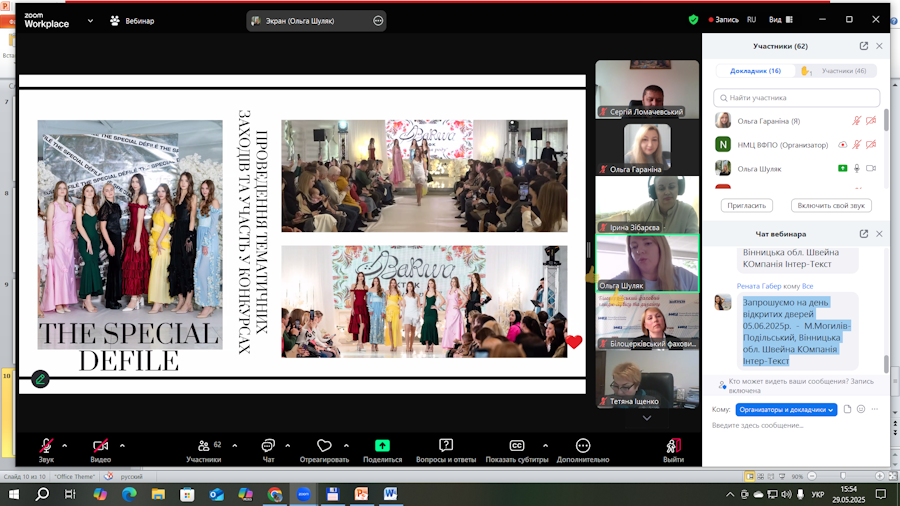The image size is (900, 506).
Task: Click the green annotate pencil icon on slide
Action: (x=40, y=379)
